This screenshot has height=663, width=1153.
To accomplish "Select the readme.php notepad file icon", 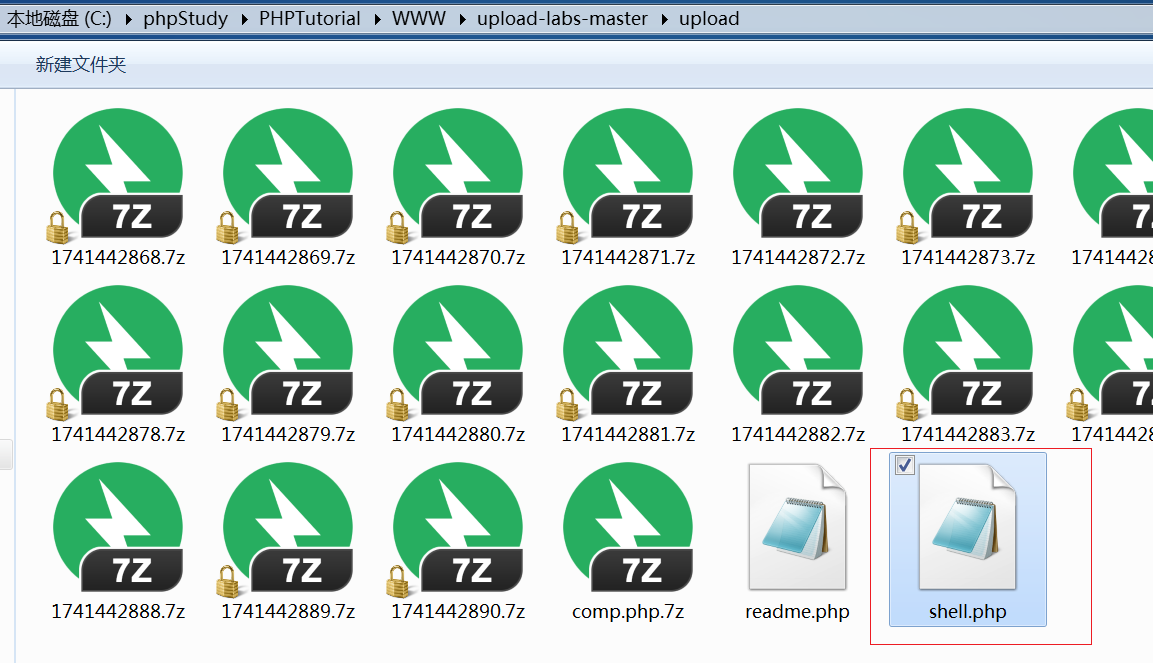I will [x=797, y=526].
